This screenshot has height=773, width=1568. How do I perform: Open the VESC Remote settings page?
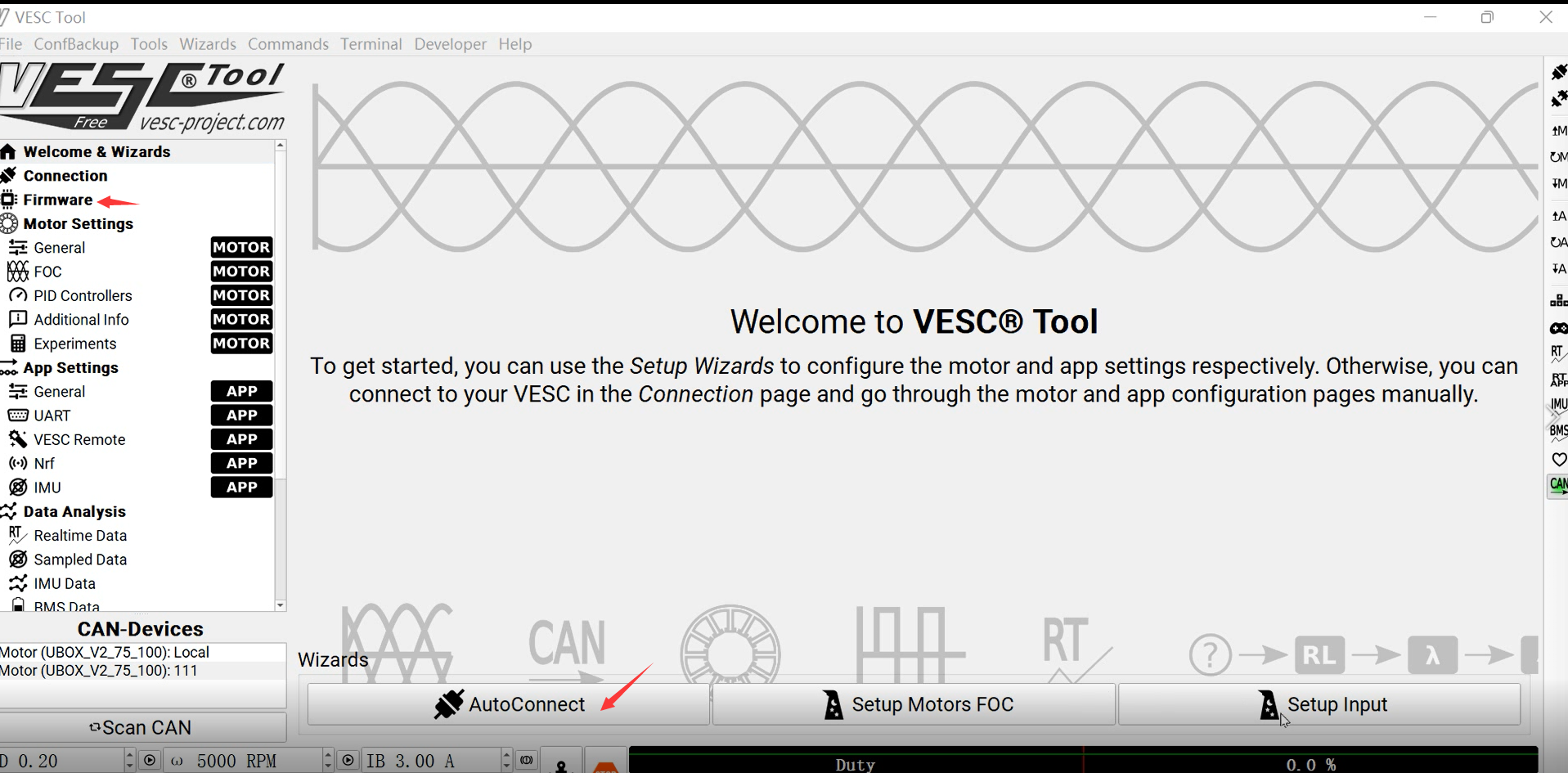click(x=79, y=439)
